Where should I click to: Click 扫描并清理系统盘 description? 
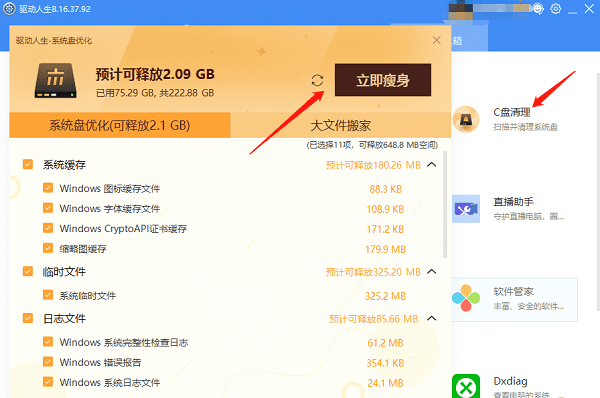(525, 127)
